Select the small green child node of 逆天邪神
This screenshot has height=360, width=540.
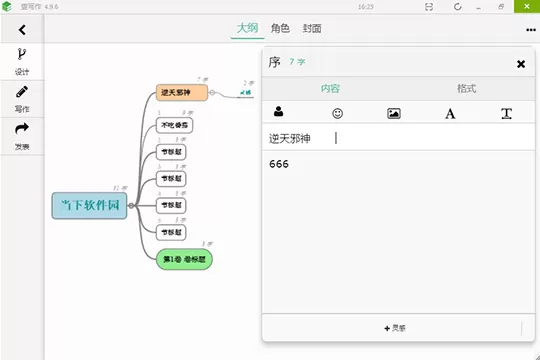(246, 93)
